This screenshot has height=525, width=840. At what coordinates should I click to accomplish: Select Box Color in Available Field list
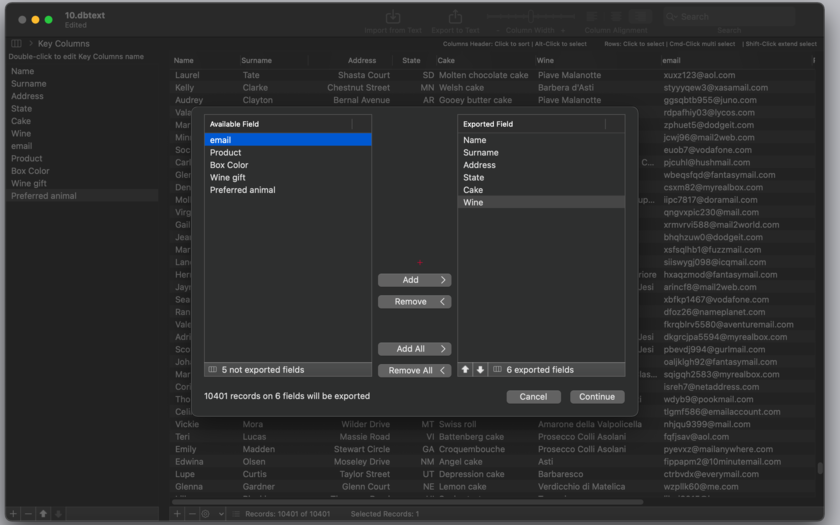tap(288, 165)
